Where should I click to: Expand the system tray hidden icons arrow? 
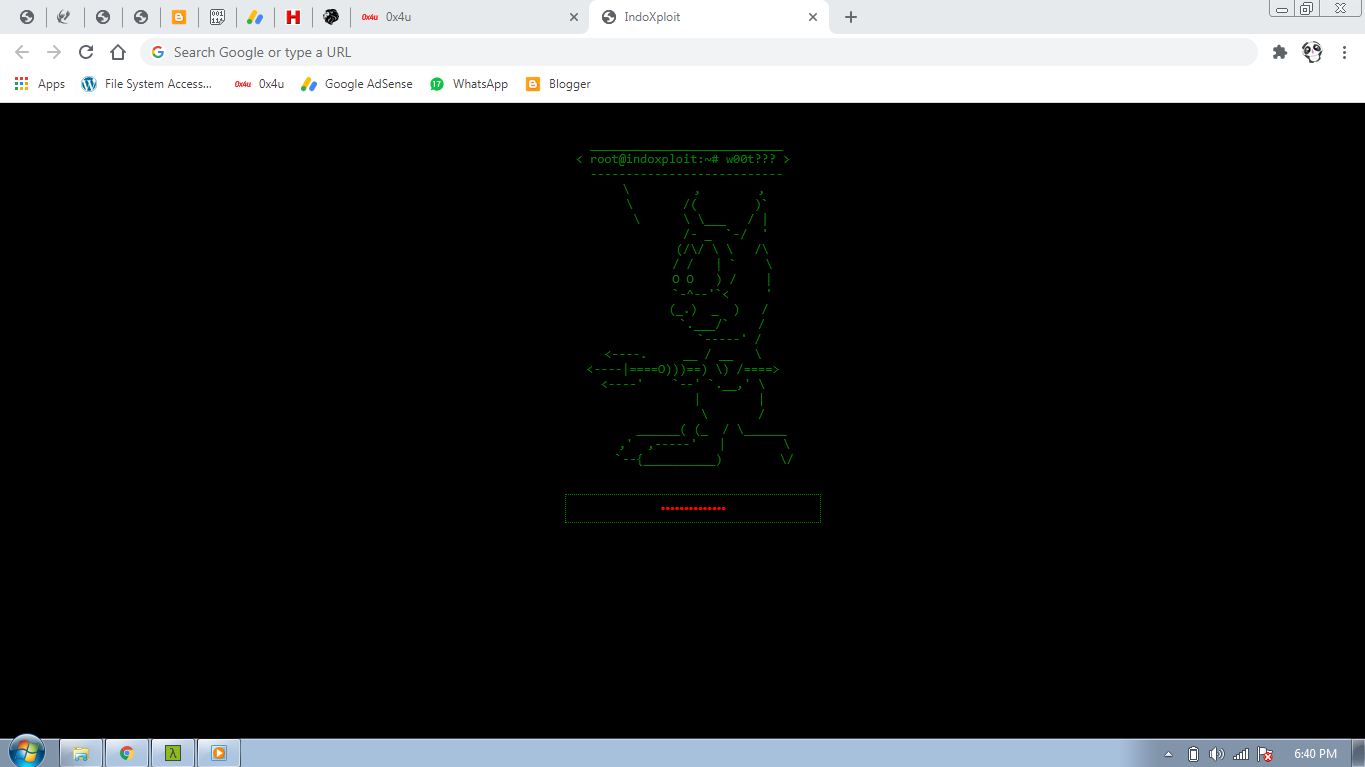(x=1168, y=753)
